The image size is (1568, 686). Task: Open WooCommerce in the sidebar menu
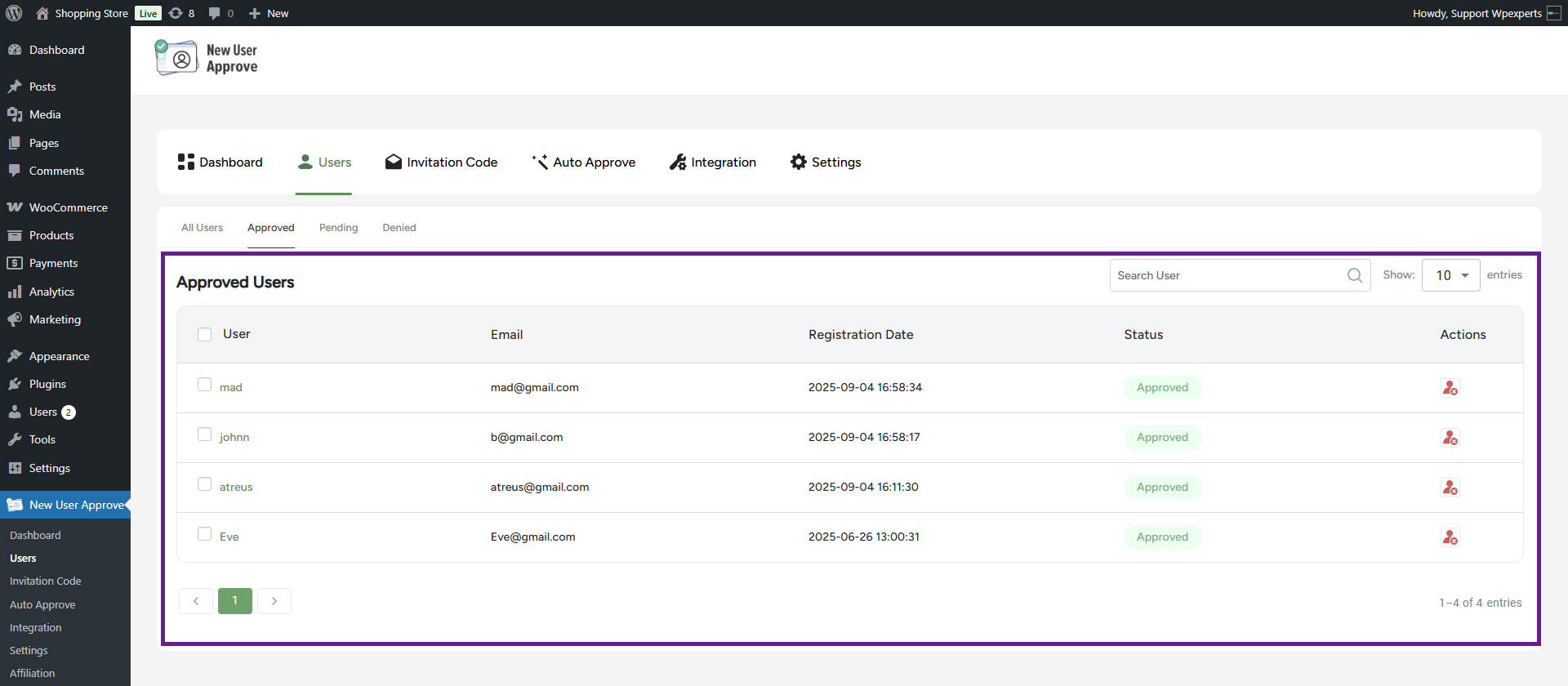click(x=68, y=207)
